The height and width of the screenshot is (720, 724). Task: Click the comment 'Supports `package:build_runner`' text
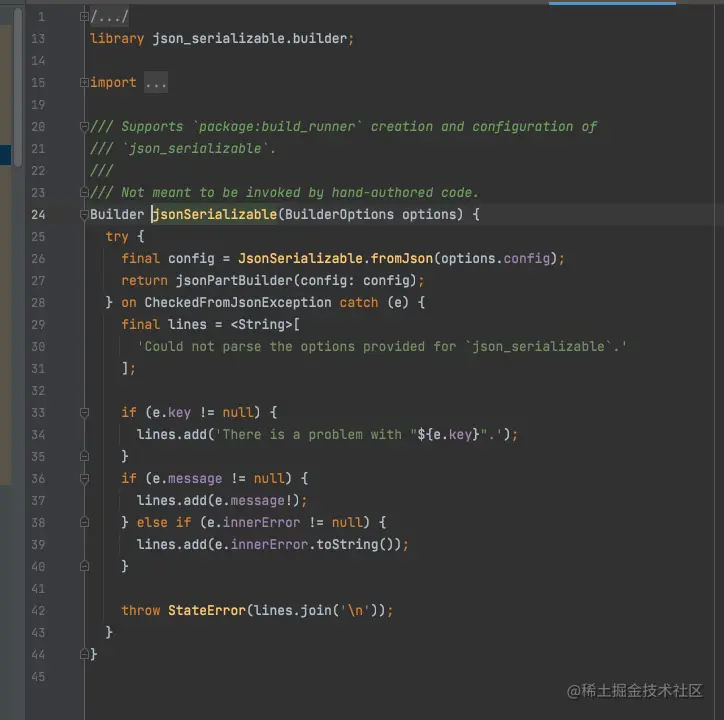(x=241, y=127)
